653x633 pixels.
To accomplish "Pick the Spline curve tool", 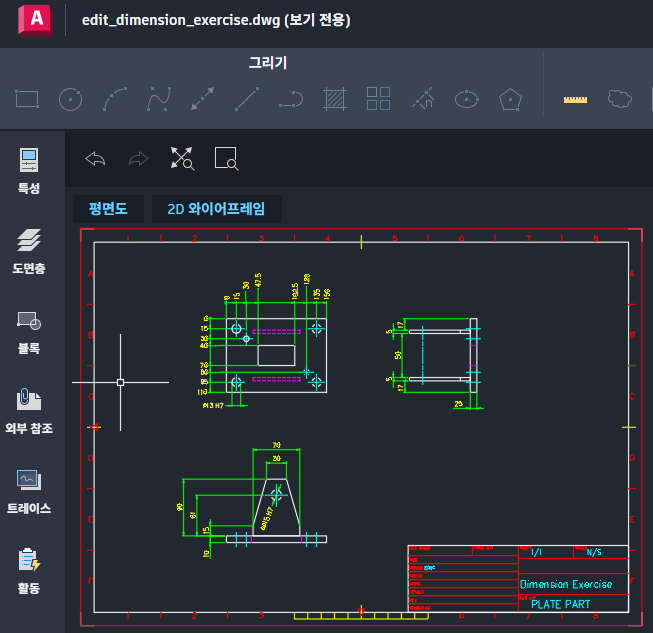I will click(x=158, y=99).
